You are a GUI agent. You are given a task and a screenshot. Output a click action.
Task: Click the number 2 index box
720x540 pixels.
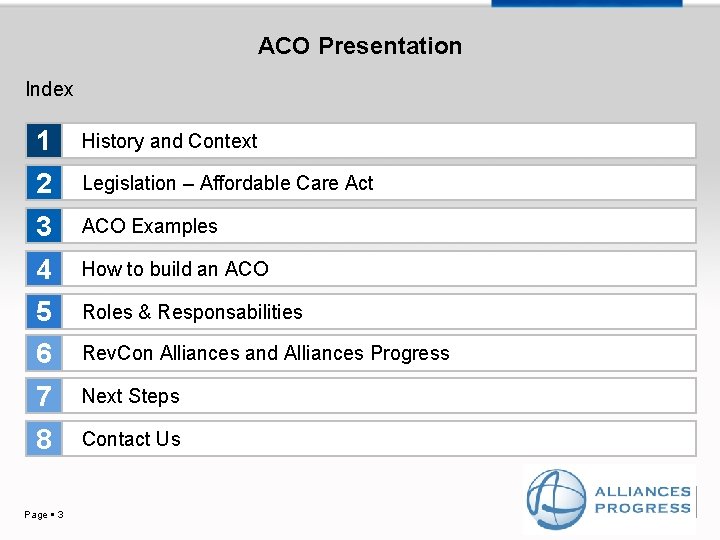(x=43, y=183)
